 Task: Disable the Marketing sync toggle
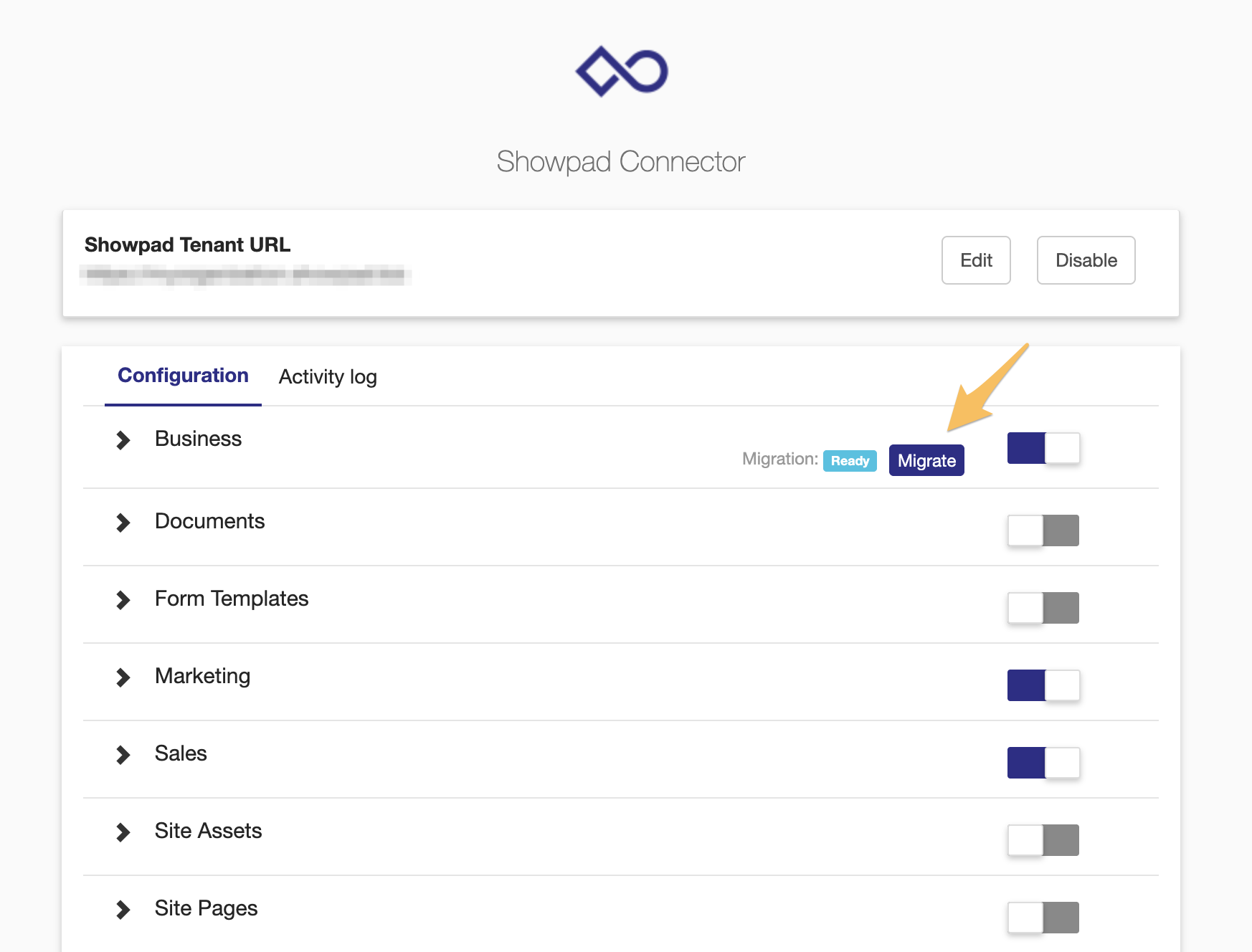pos(1043,685)
